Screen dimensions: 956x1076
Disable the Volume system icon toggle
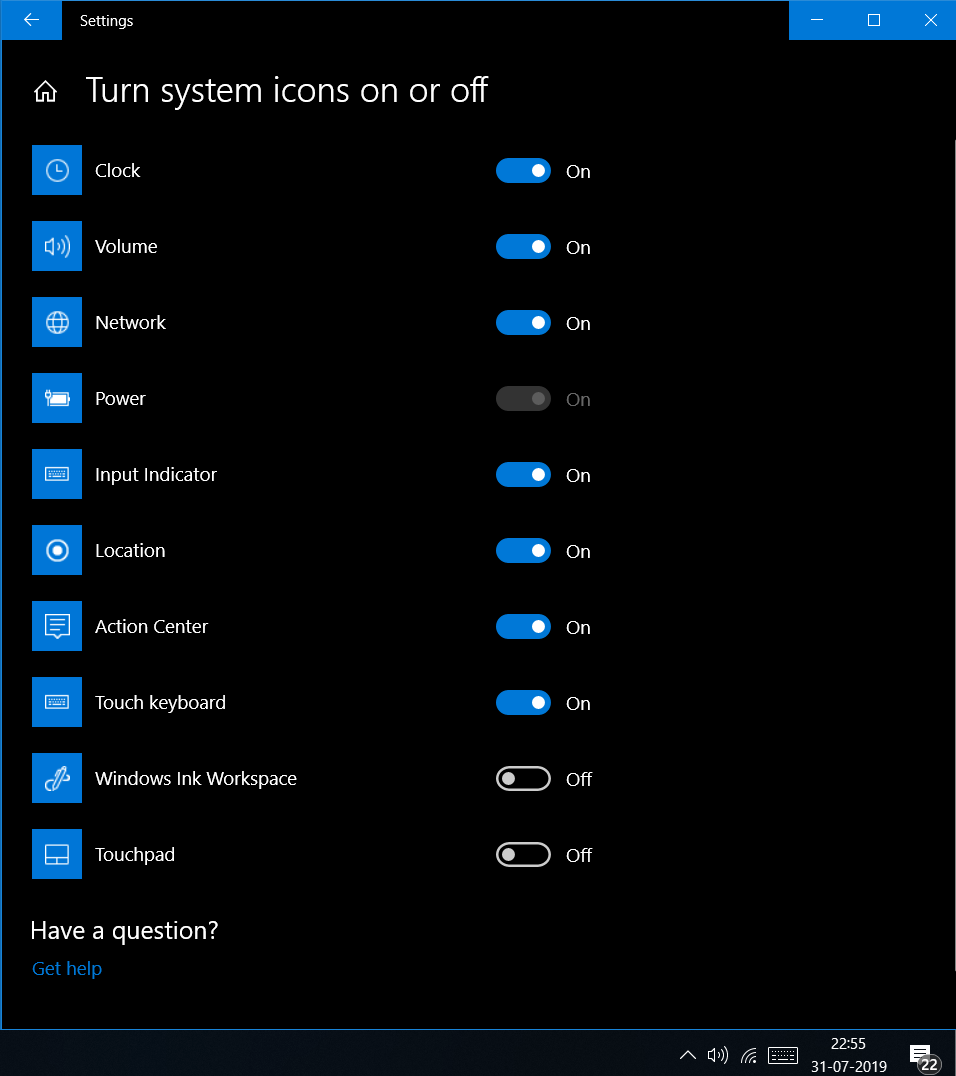(523, 247)
